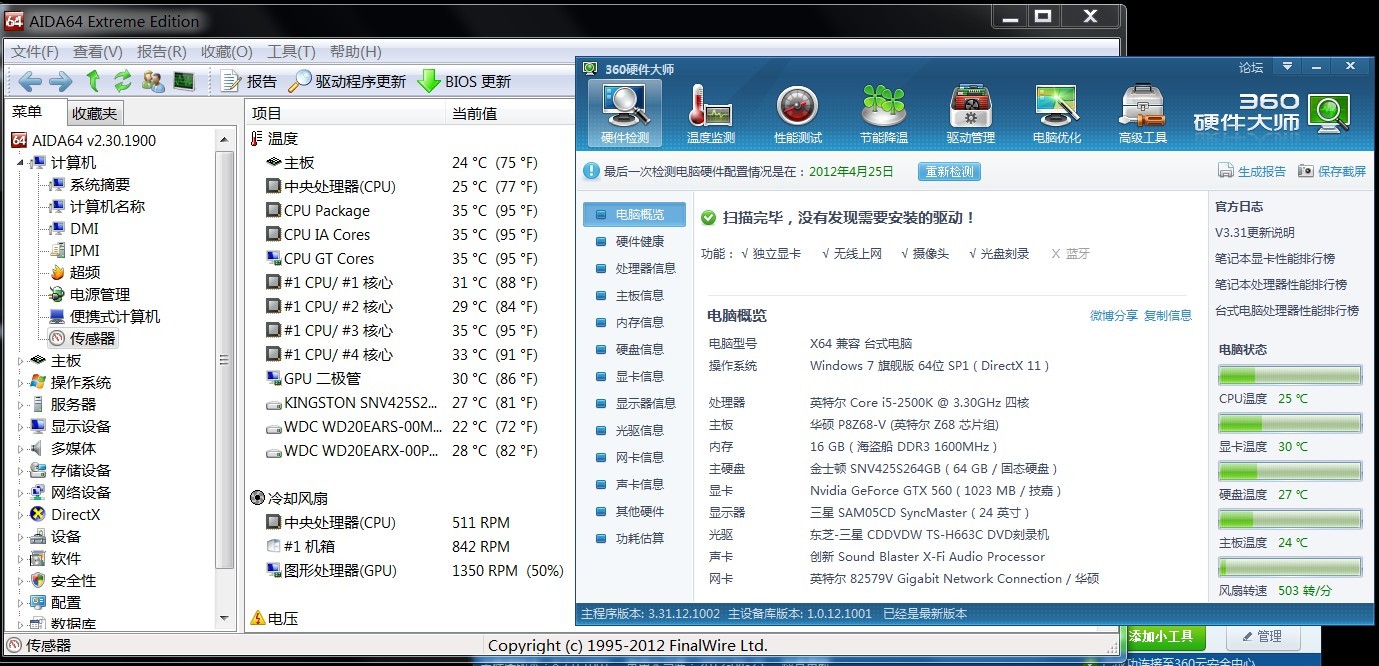This screenshot has width=1379, height=666.
Task: Expand the 存储设备 tree node
Action: (22, 471)
